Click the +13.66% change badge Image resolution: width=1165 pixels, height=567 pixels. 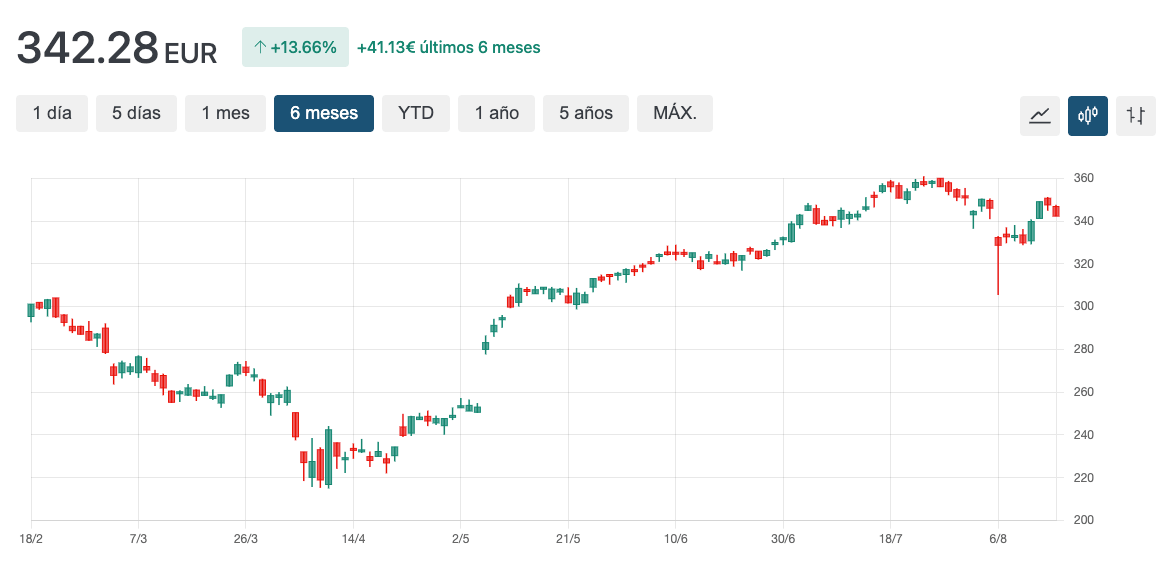coord(295,48)
